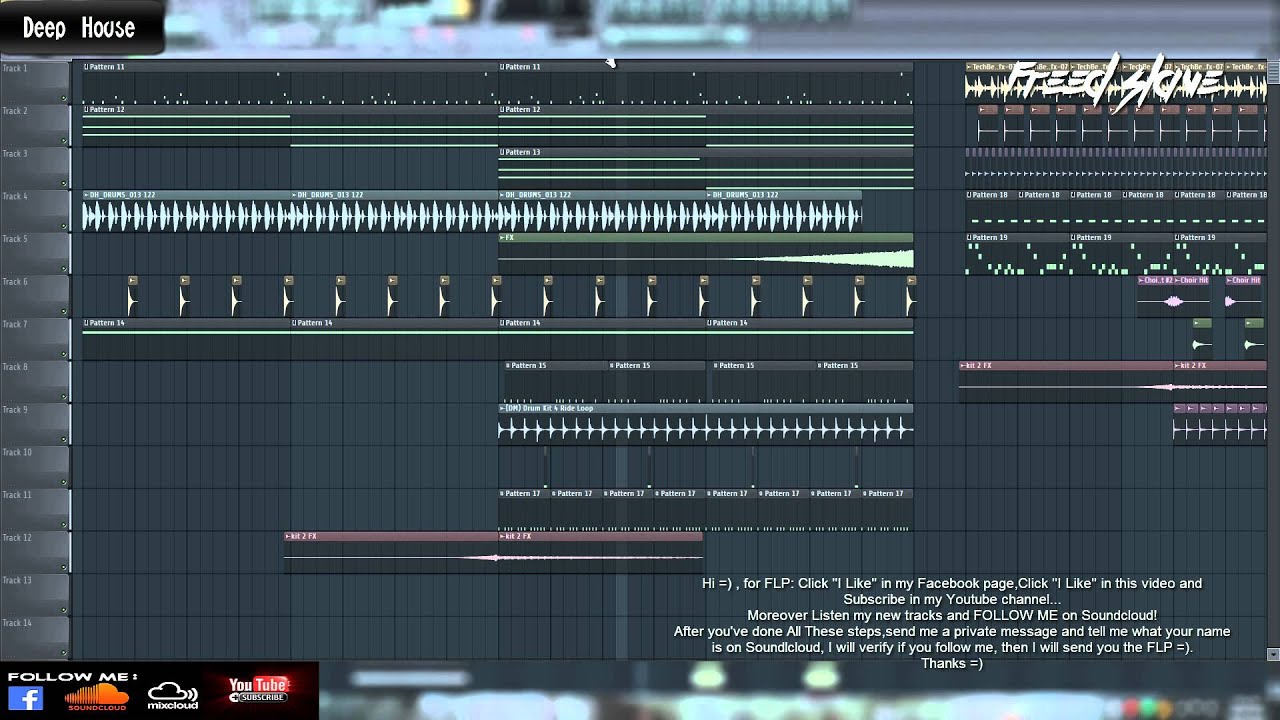Screen dimensions: 1280x720
Task: Open the Drum Kit 4 Ride Loop clip menu arrow
Action: (502, 408)
